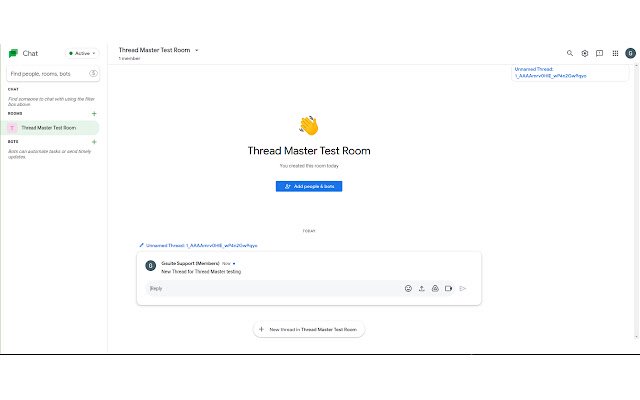Open the Active status dropdown

pyautogui.click(x=82, y=53)
